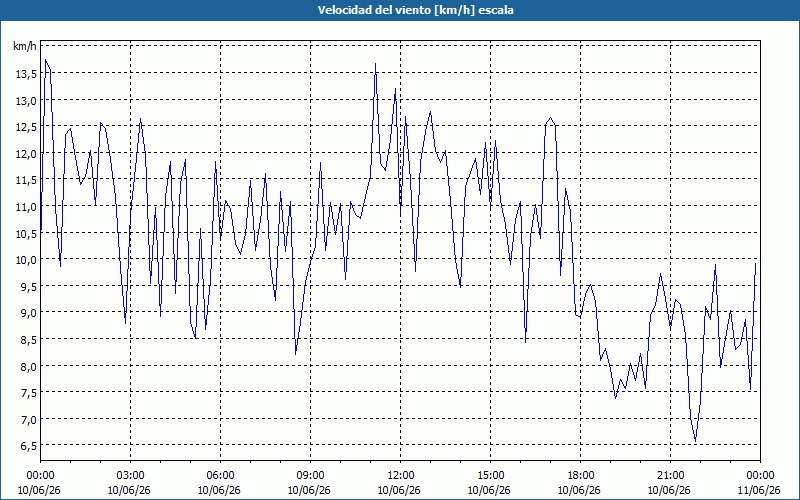Screen dimensions: 800x500
Task: Click the 11,5 y-axis value
Action: click(x=26, y=180)
